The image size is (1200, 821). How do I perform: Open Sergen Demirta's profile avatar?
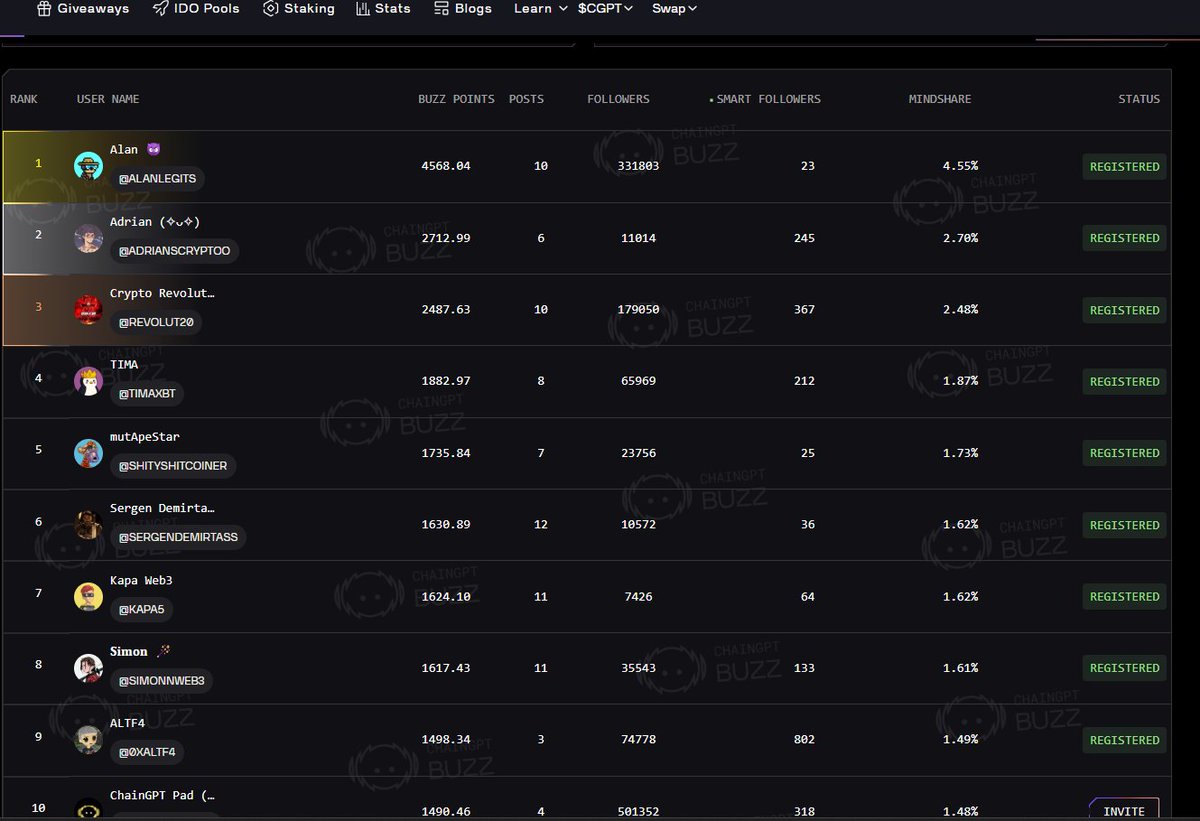(x=88, y=525)
